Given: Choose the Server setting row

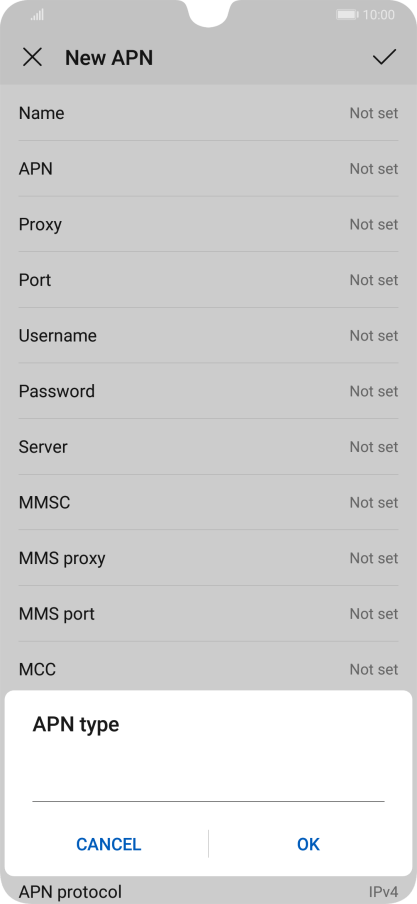Looking at the screenshot, I should coord(208,447).
